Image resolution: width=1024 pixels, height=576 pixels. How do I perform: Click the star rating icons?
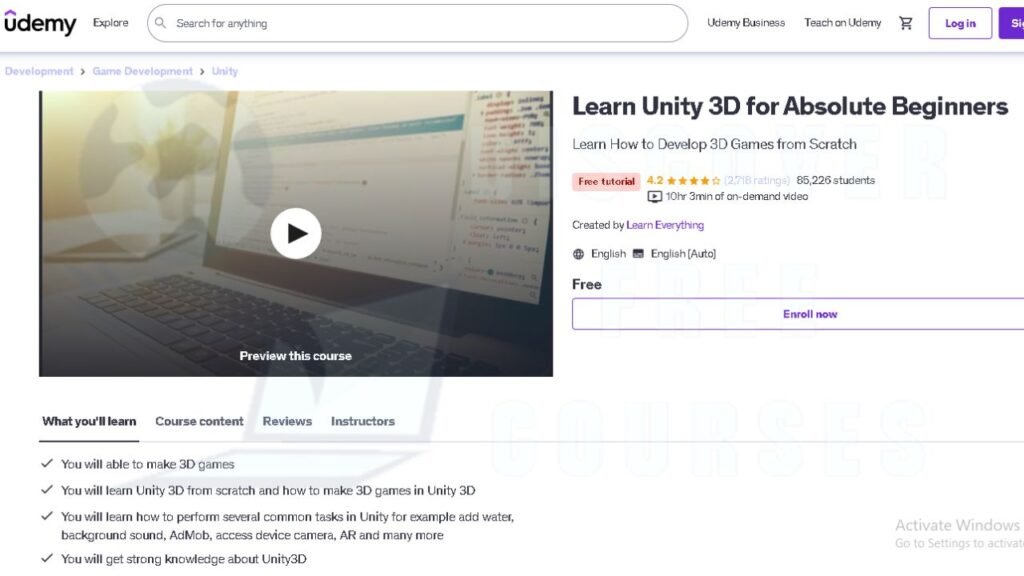pos(693,181)
